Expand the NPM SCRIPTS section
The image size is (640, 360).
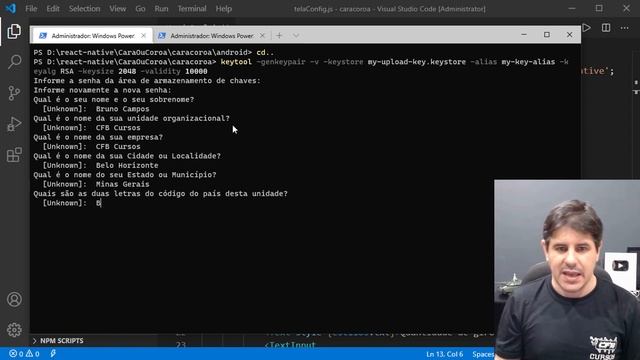[x=58, y=340]
